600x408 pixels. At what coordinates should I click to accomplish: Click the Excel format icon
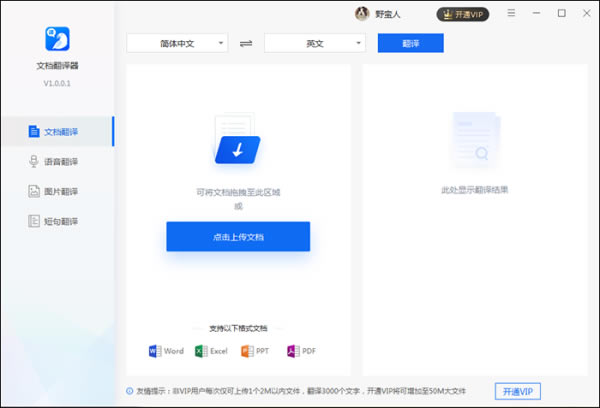point(200,351)
